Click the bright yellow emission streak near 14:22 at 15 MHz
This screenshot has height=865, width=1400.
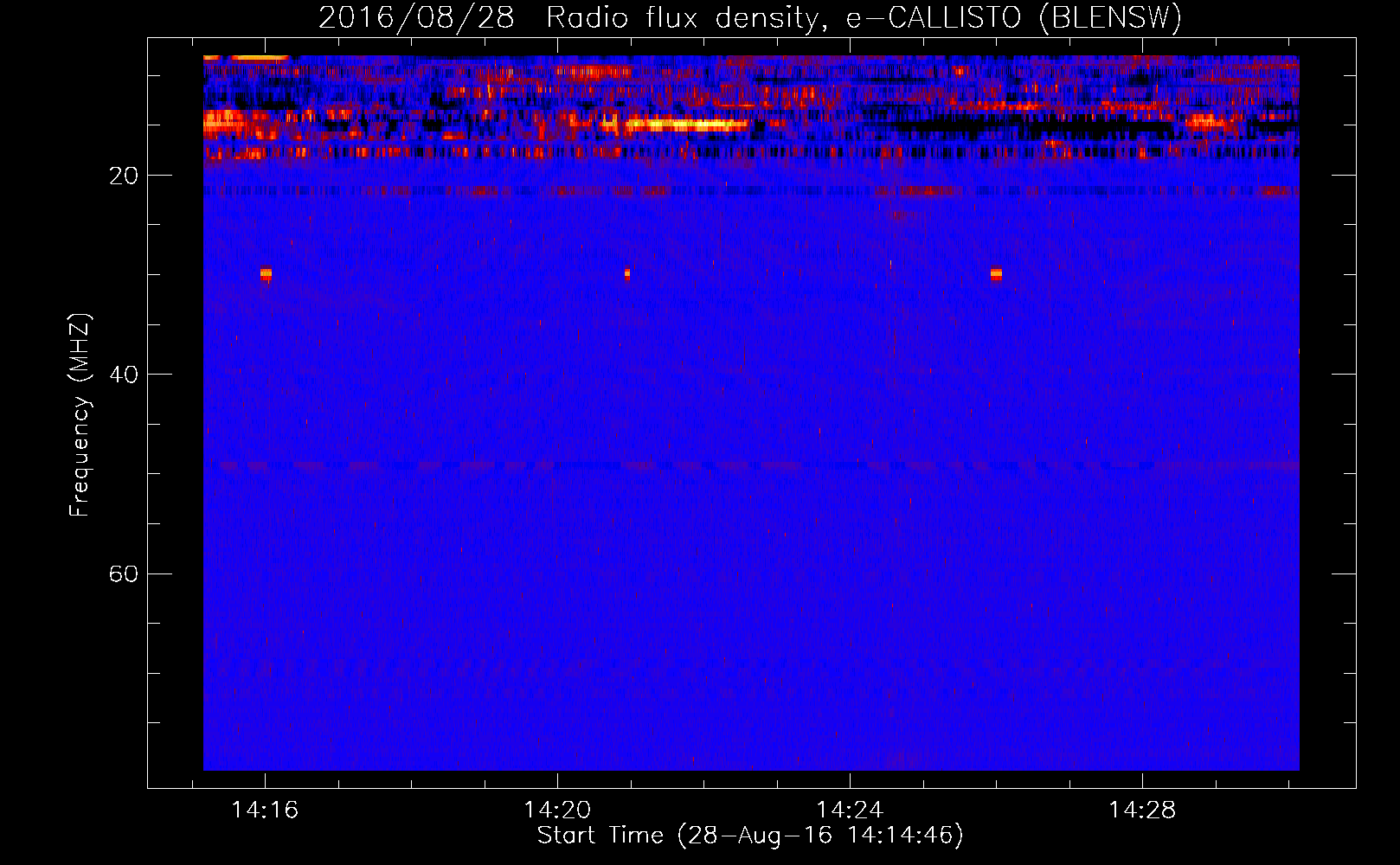pos(686,125)
